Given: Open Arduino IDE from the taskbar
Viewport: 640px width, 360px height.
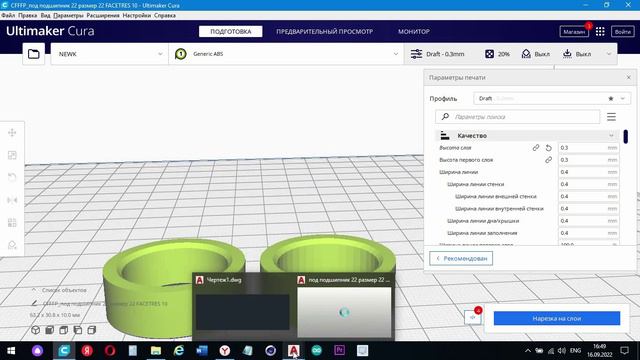Looking at the screenshot, I should coord(316,351).
